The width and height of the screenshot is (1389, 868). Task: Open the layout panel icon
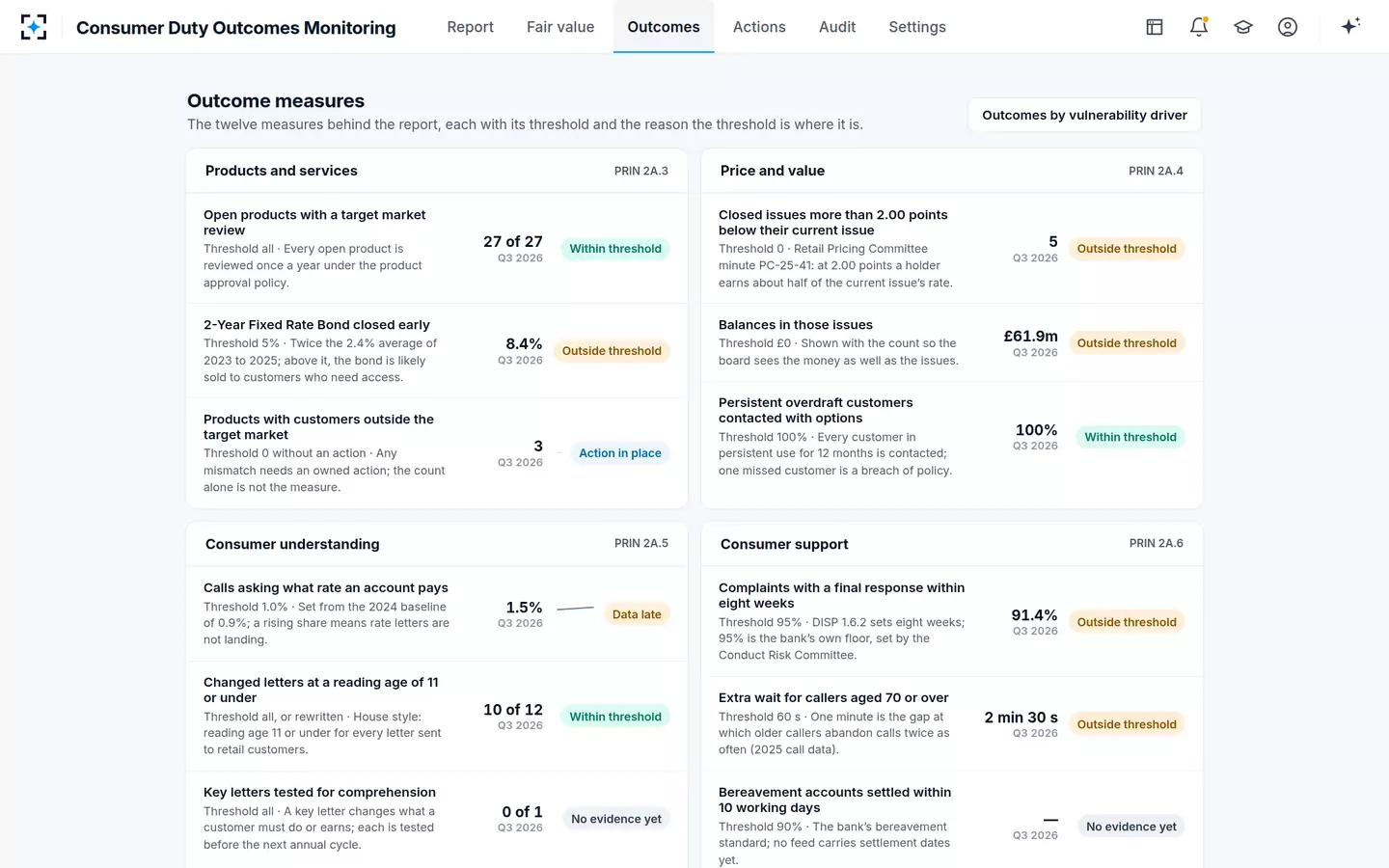pos(1155,27)
